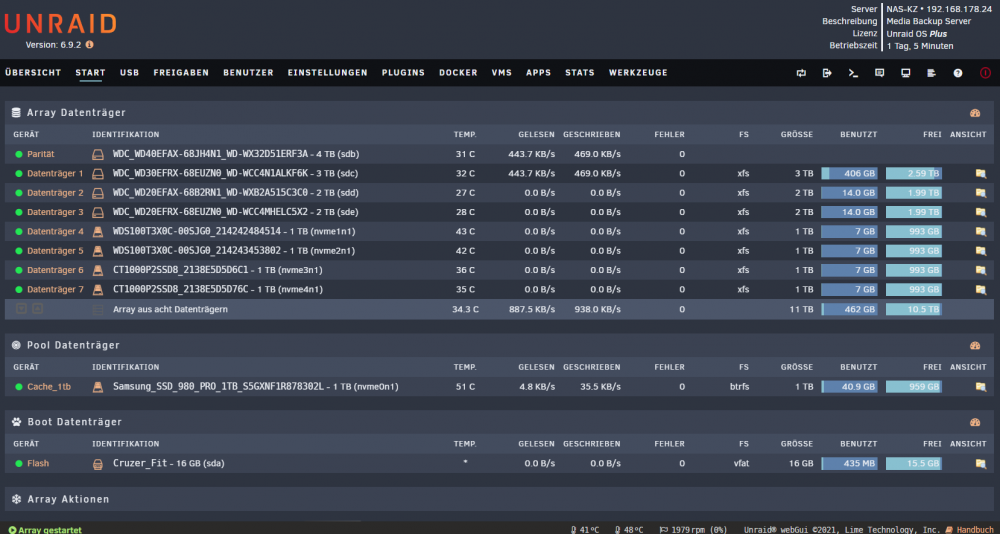Click the gauge icon in Array Datenträger header
Screen dimensions: 1000x534
click(x=974, y=113)
